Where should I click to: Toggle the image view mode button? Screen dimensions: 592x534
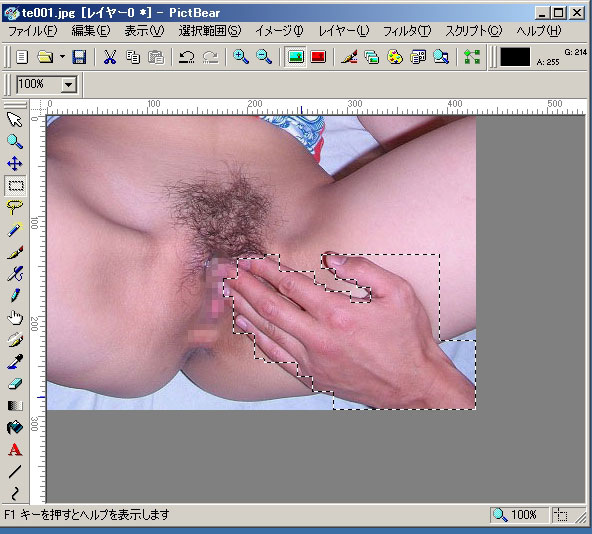pyautogui.click(x=296, y=57)
